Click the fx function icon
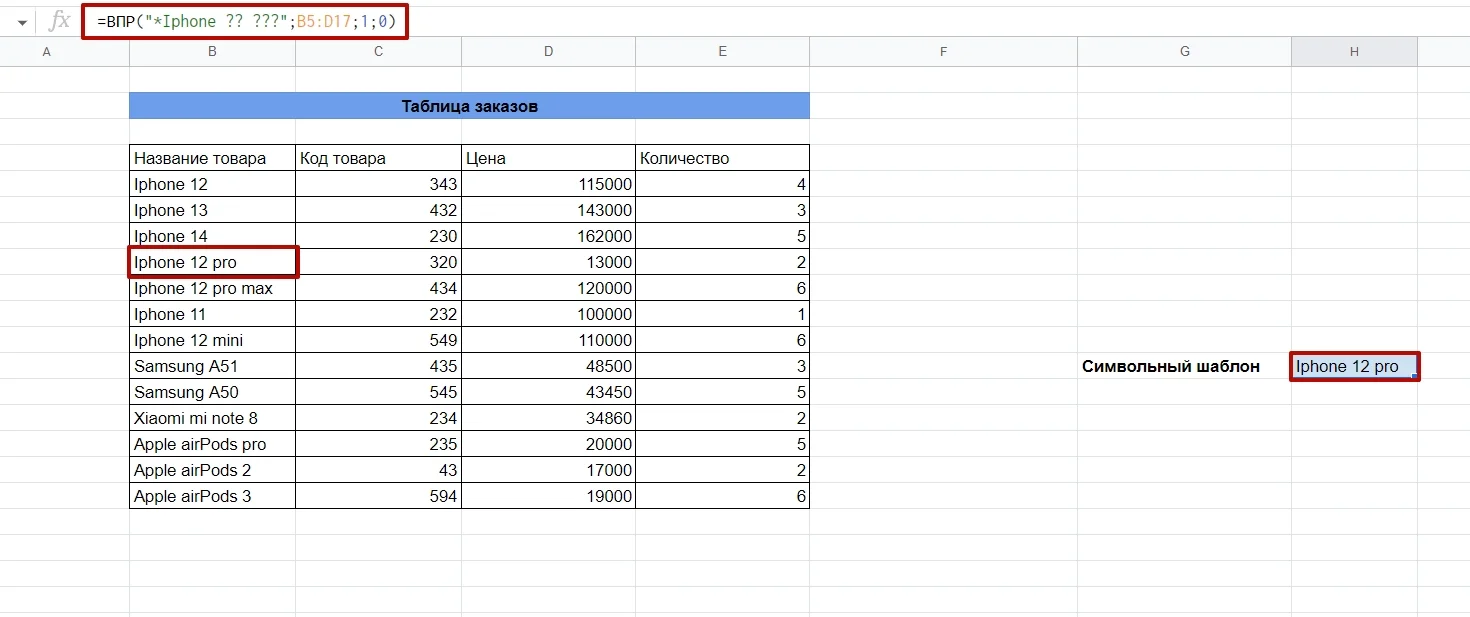 [x=60, y=21]
